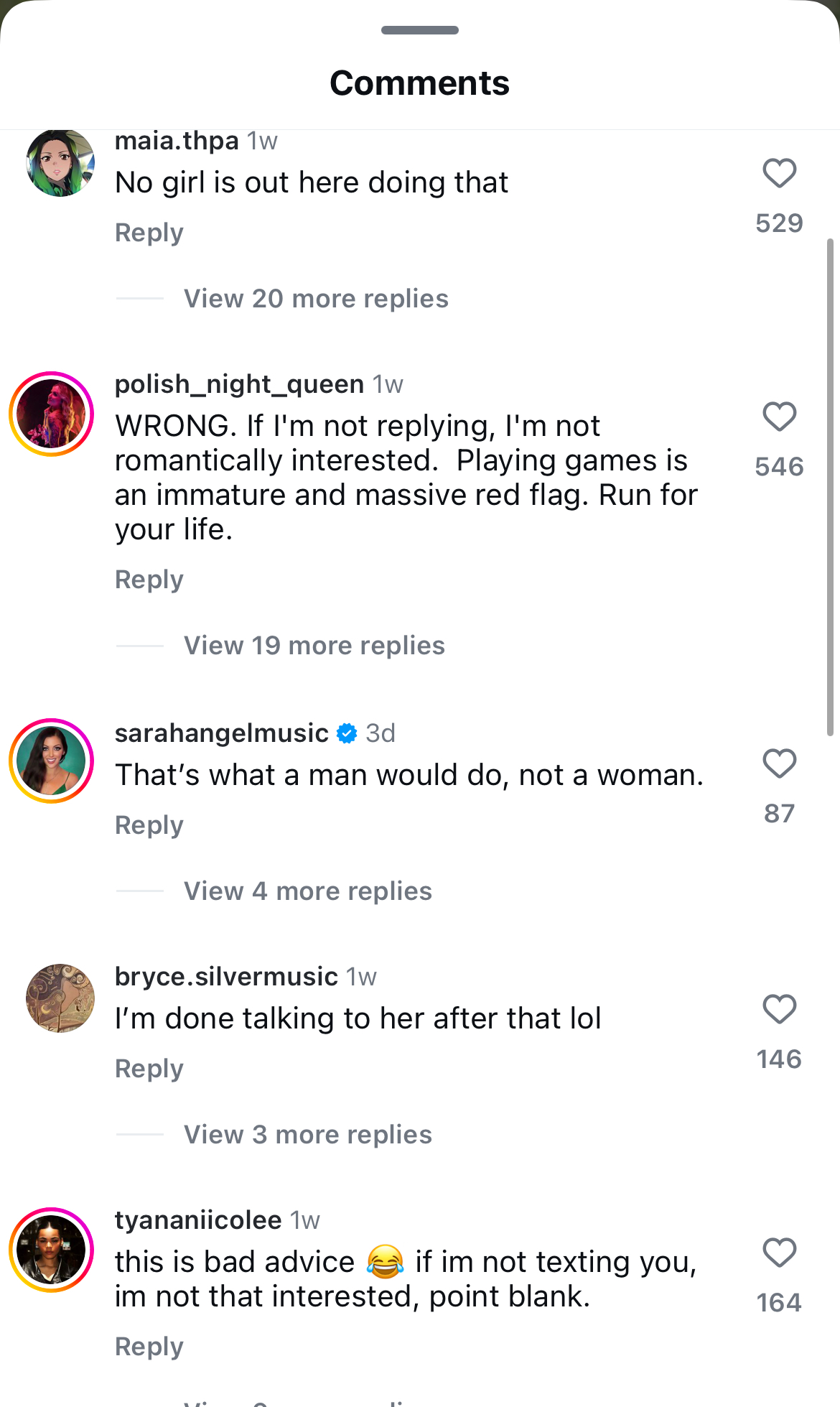The width and height of the screenshot is (840, 1407).
Task: Expand 20 more replies under maia.thpa
Action: [x=316, y=299]
